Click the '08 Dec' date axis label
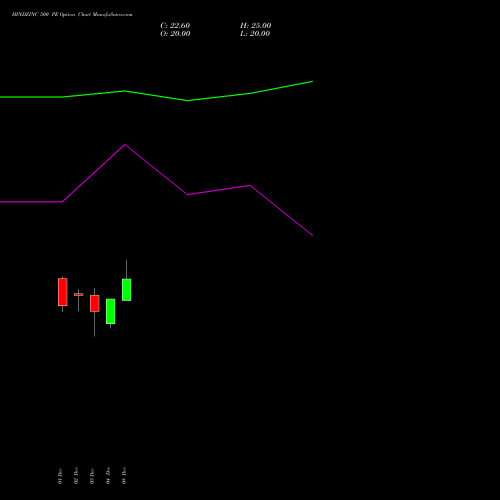This screenshot has width=500, height=500. [124, 476]
